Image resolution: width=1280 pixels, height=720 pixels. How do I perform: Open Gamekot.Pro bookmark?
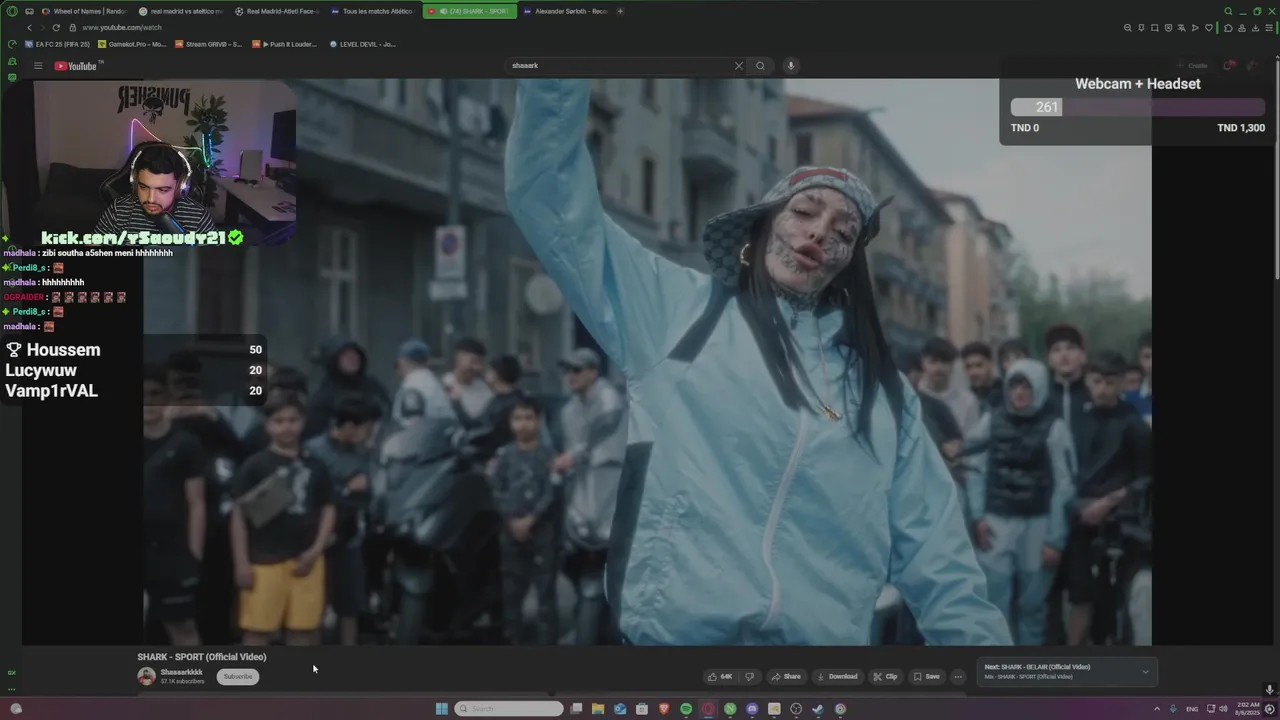point(132,44)
